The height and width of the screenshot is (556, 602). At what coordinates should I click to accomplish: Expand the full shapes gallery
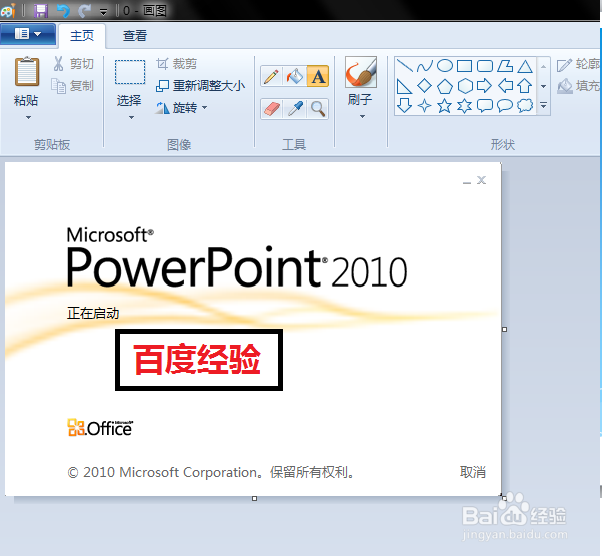tap(543, 105)
